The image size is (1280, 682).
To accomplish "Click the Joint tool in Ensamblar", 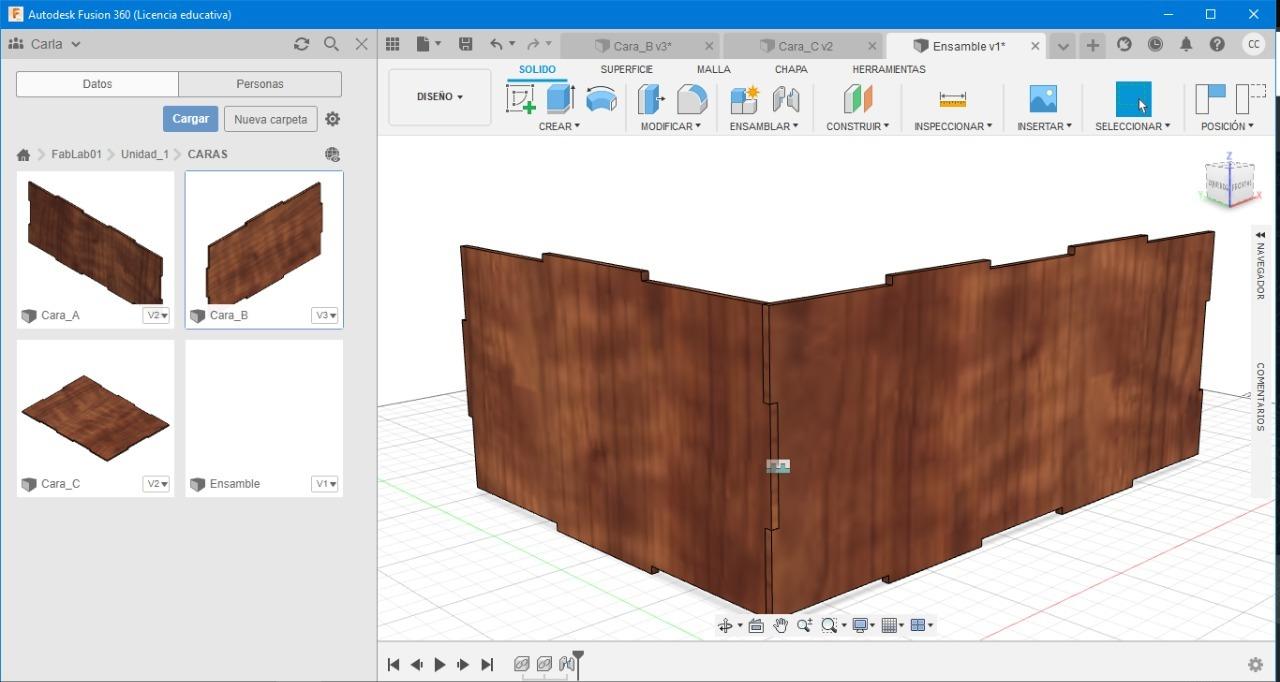I will tap(786, 99).
